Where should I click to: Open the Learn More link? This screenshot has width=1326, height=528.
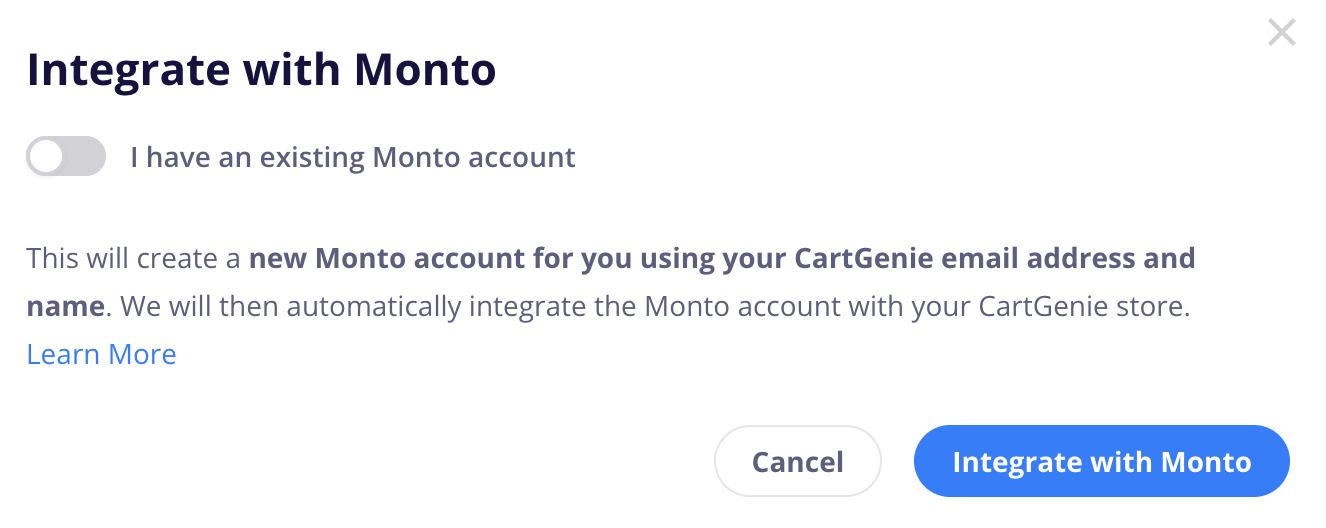click(101, 354)
